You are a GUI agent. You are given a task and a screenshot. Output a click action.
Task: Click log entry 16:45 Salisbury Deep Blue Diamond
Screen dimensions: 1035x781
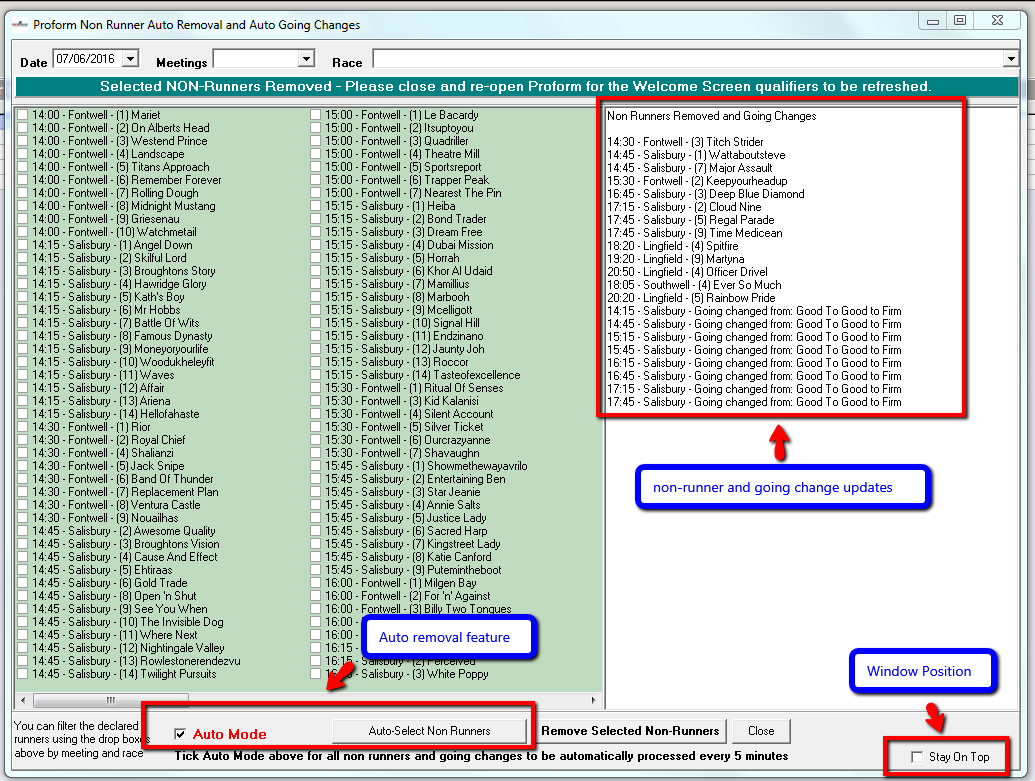(706, 194)
